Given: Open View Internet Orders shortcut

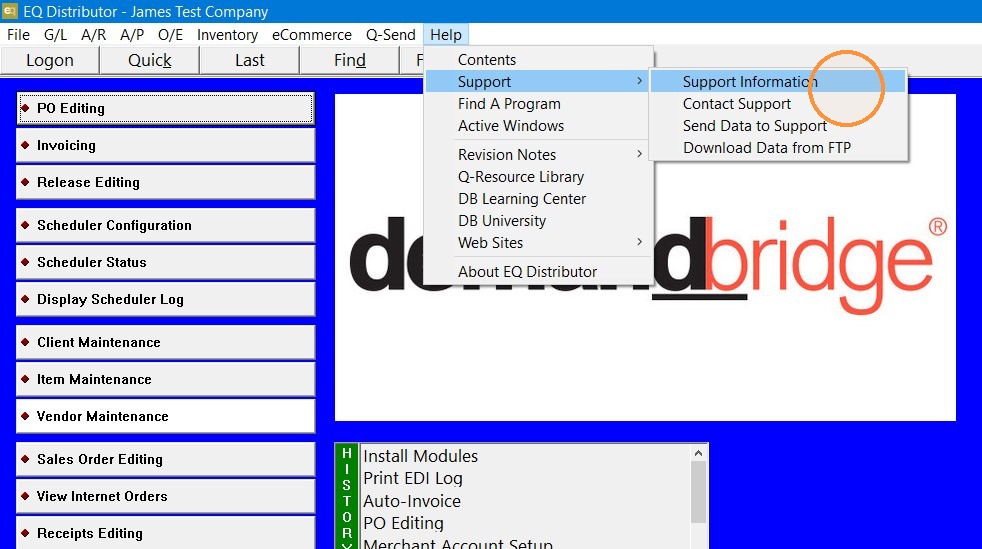Looking at the screenshot, I should (x=165, y=496).
